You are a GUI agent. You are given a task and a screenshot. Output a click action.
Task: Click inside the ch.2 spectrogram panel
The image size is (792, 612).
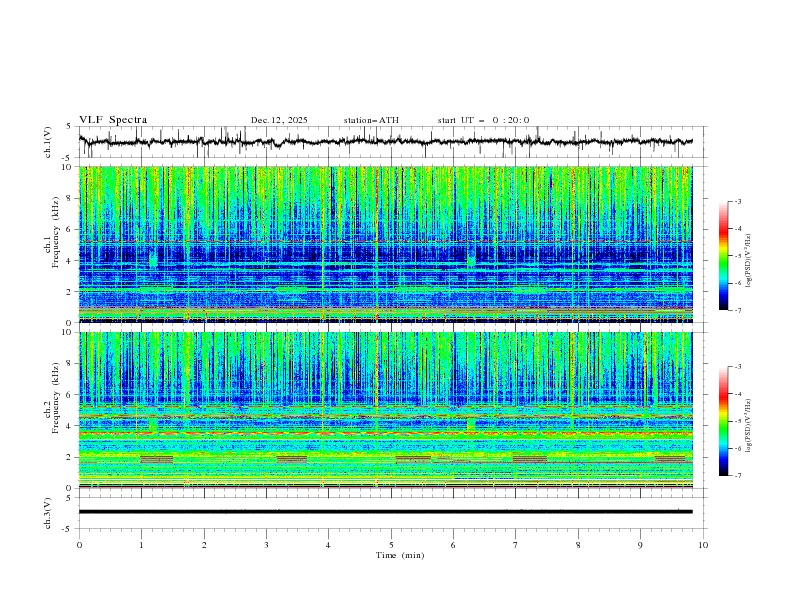click(x=385, y=410)
